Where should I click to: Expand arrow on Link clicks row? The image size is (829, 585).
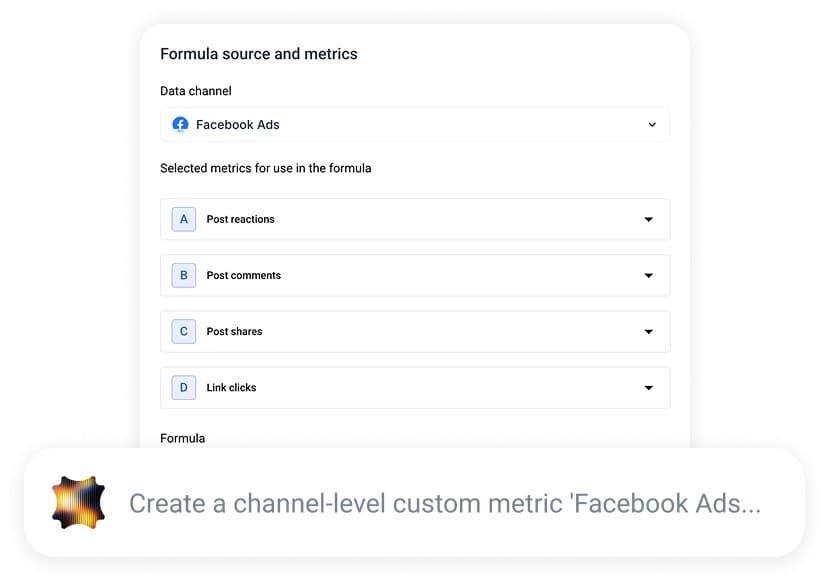pyautogui.click(x=648, y=388)
